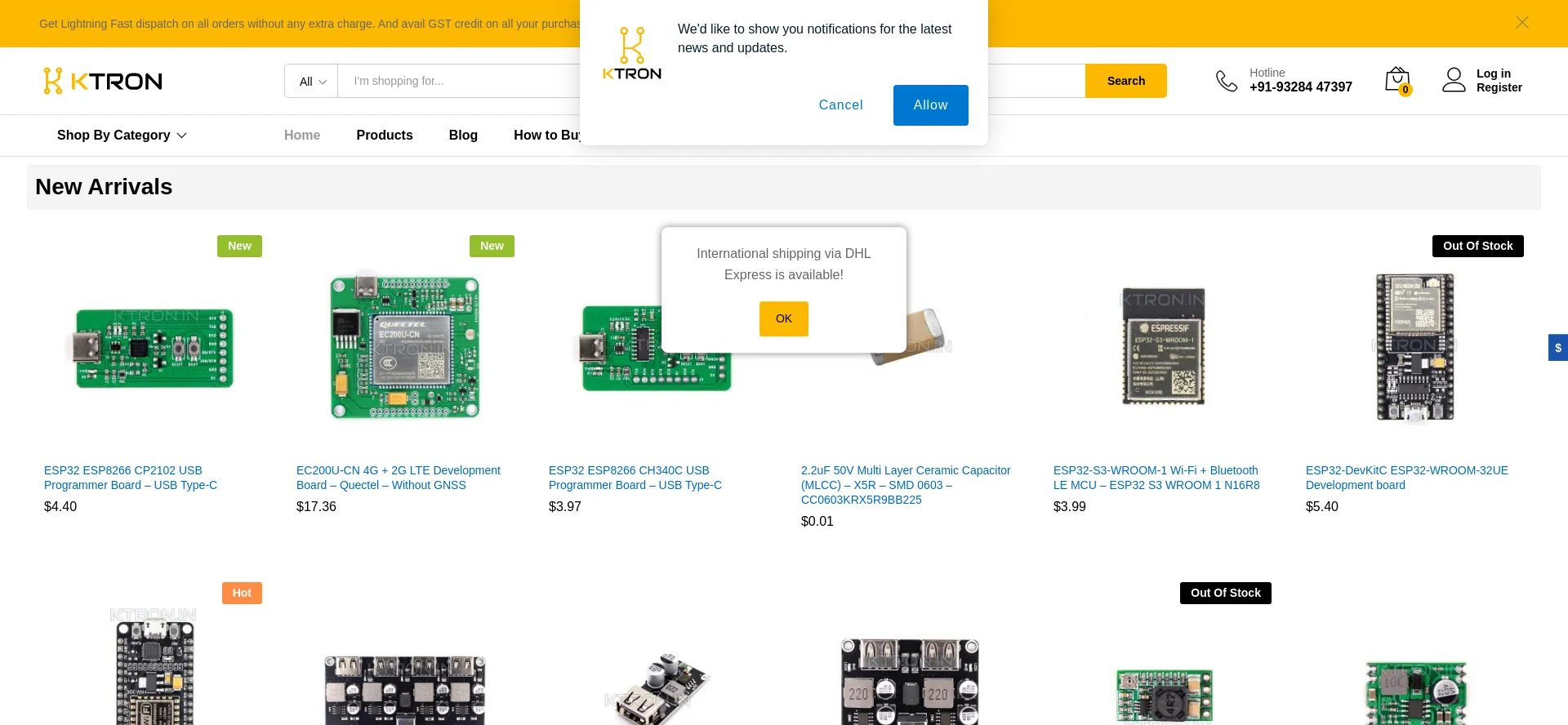
Task: Open the shopping cart icon
Action: [1398, 81]
